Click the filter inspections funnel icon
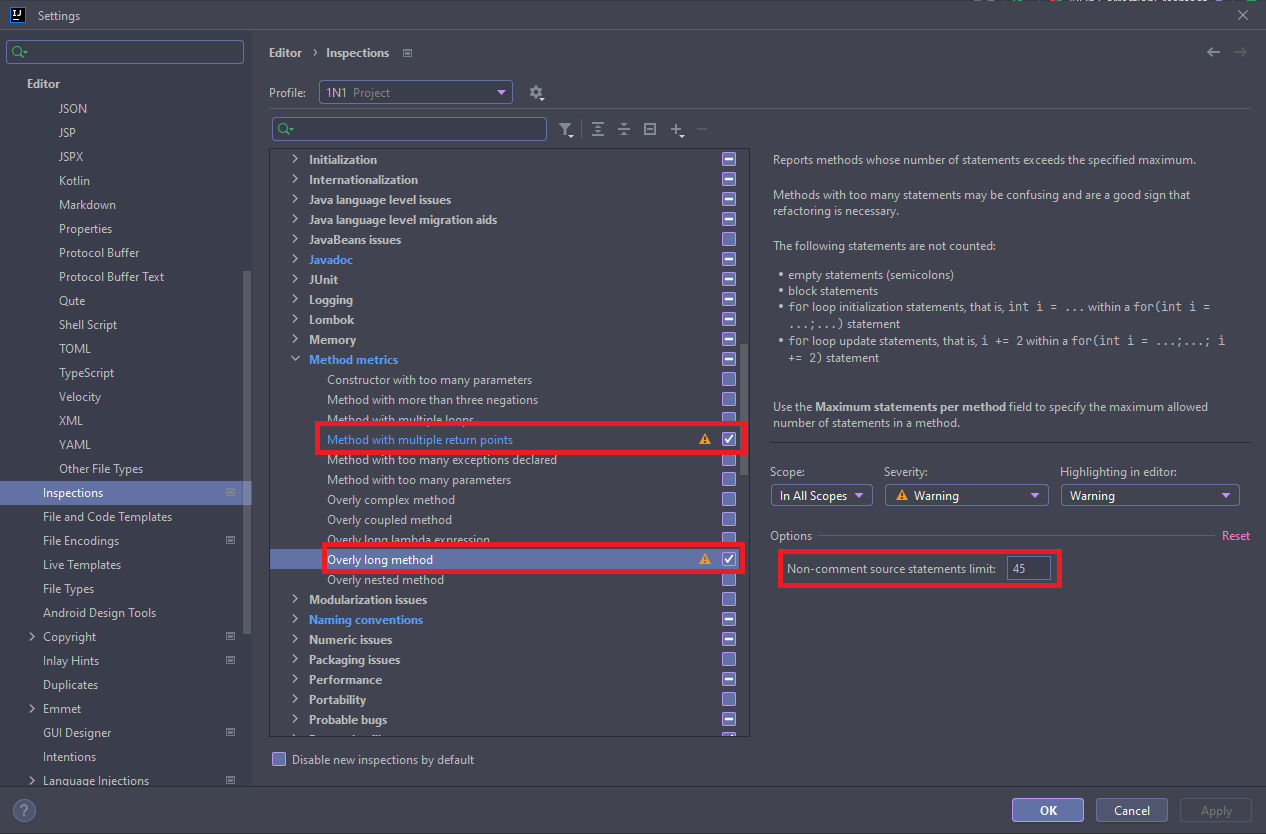Screen dimensions: 1266x834 pos(566,129)
